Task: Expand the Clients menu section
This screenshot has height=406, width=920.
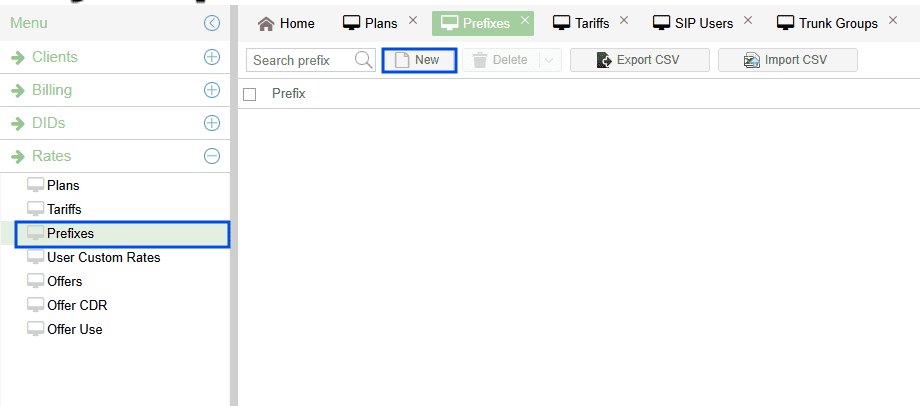Action: 211,57
